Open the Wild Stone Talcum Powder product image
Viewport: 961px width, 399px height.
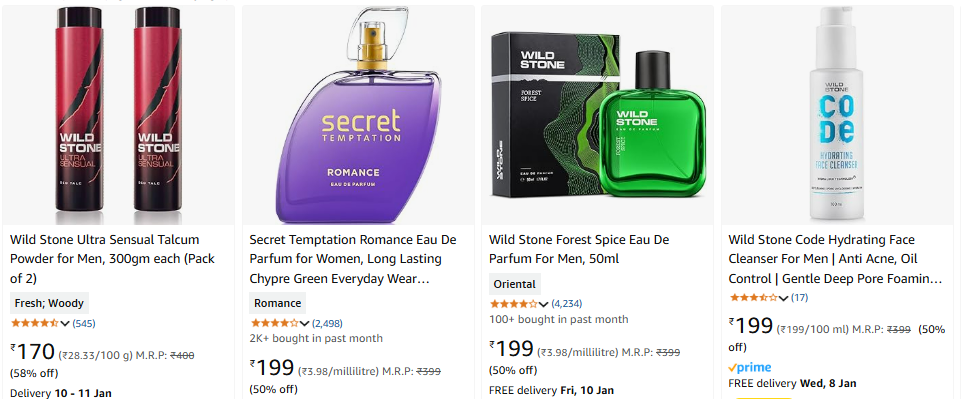(118, 115)
